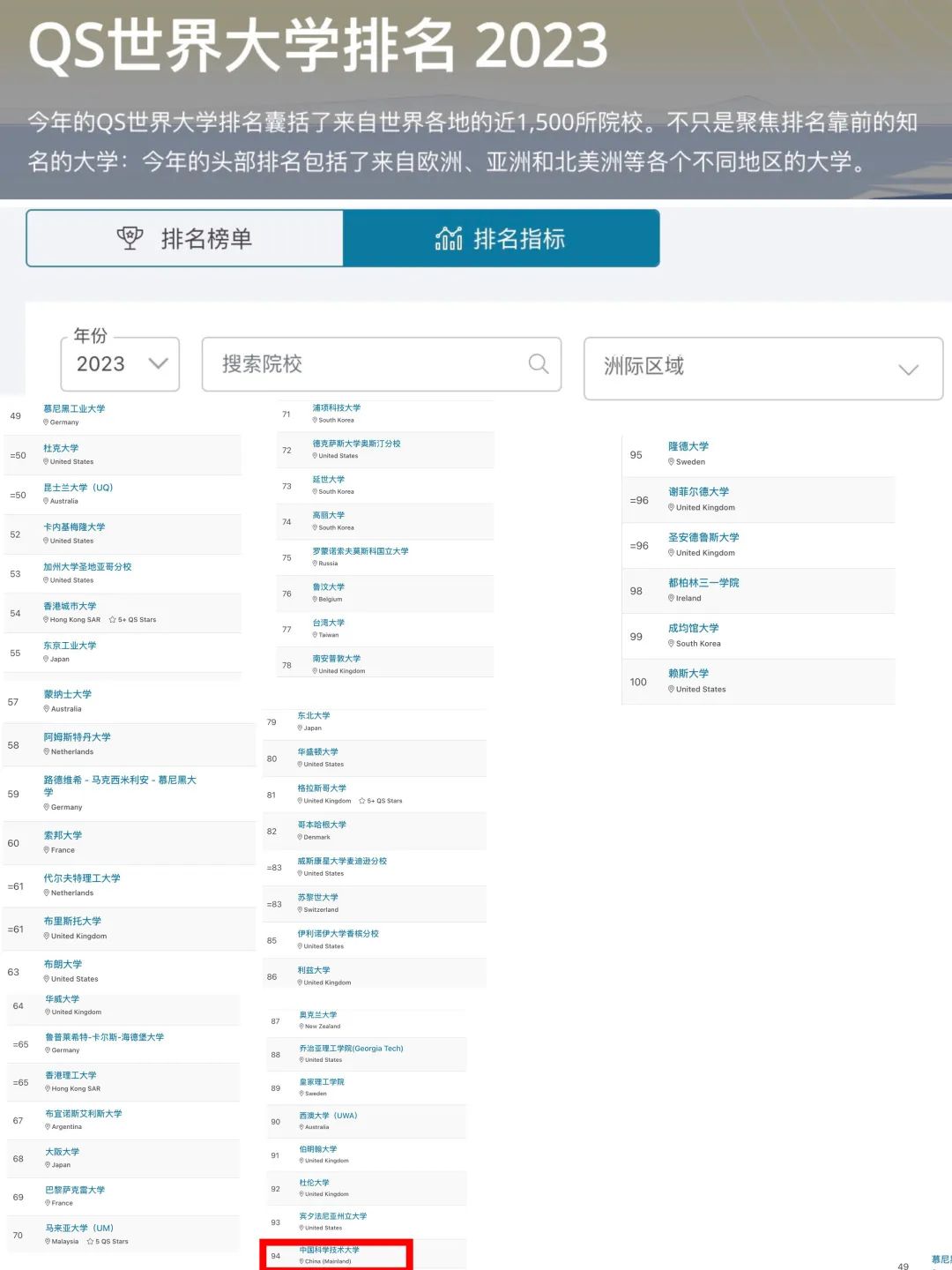Viewport: 952px width, 1270px height.
Task: Click the location pin under 都柏林三一学院
Action: click(672, 598)
